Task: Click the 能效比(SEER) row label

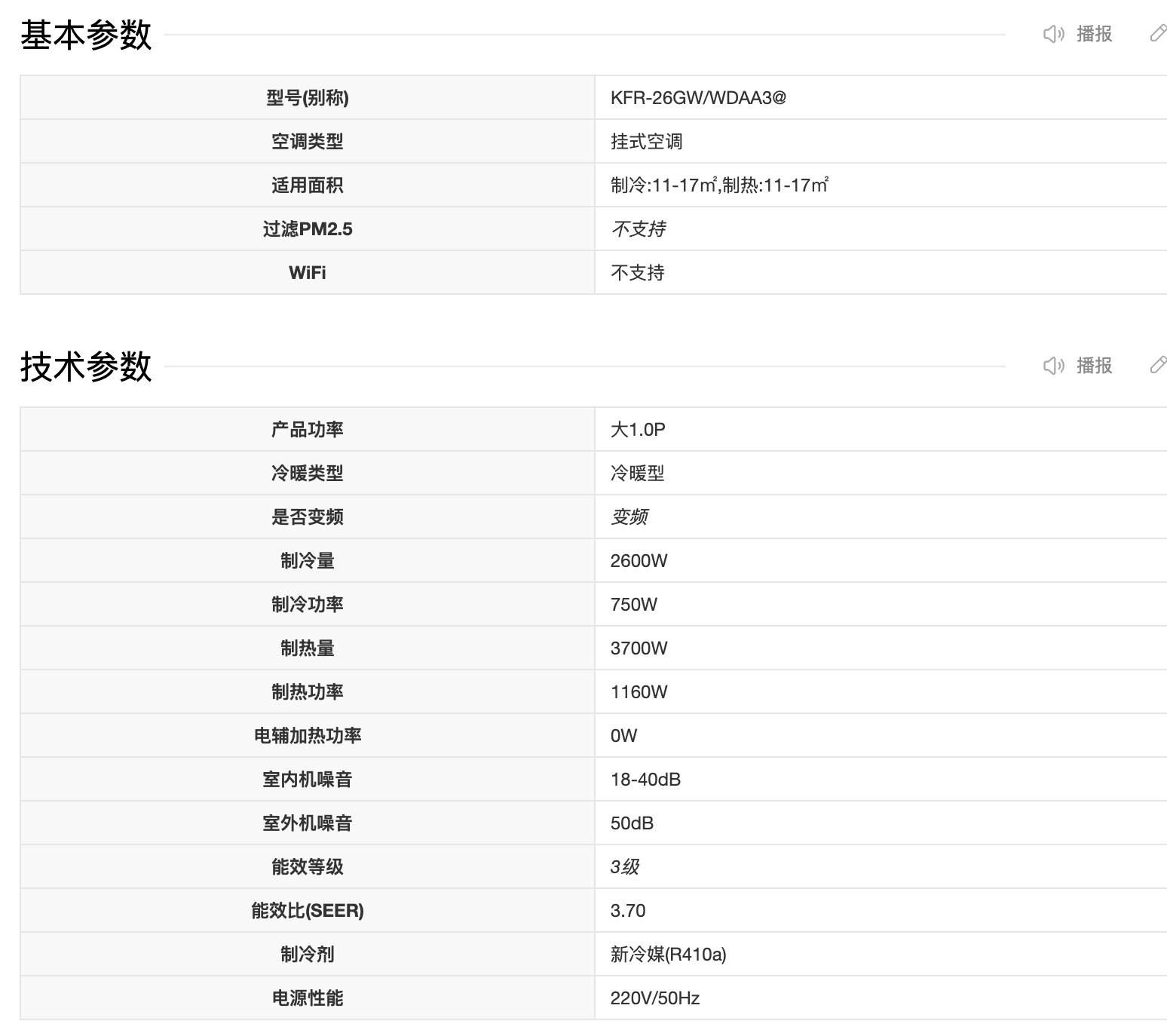Action: pos(308,911)
